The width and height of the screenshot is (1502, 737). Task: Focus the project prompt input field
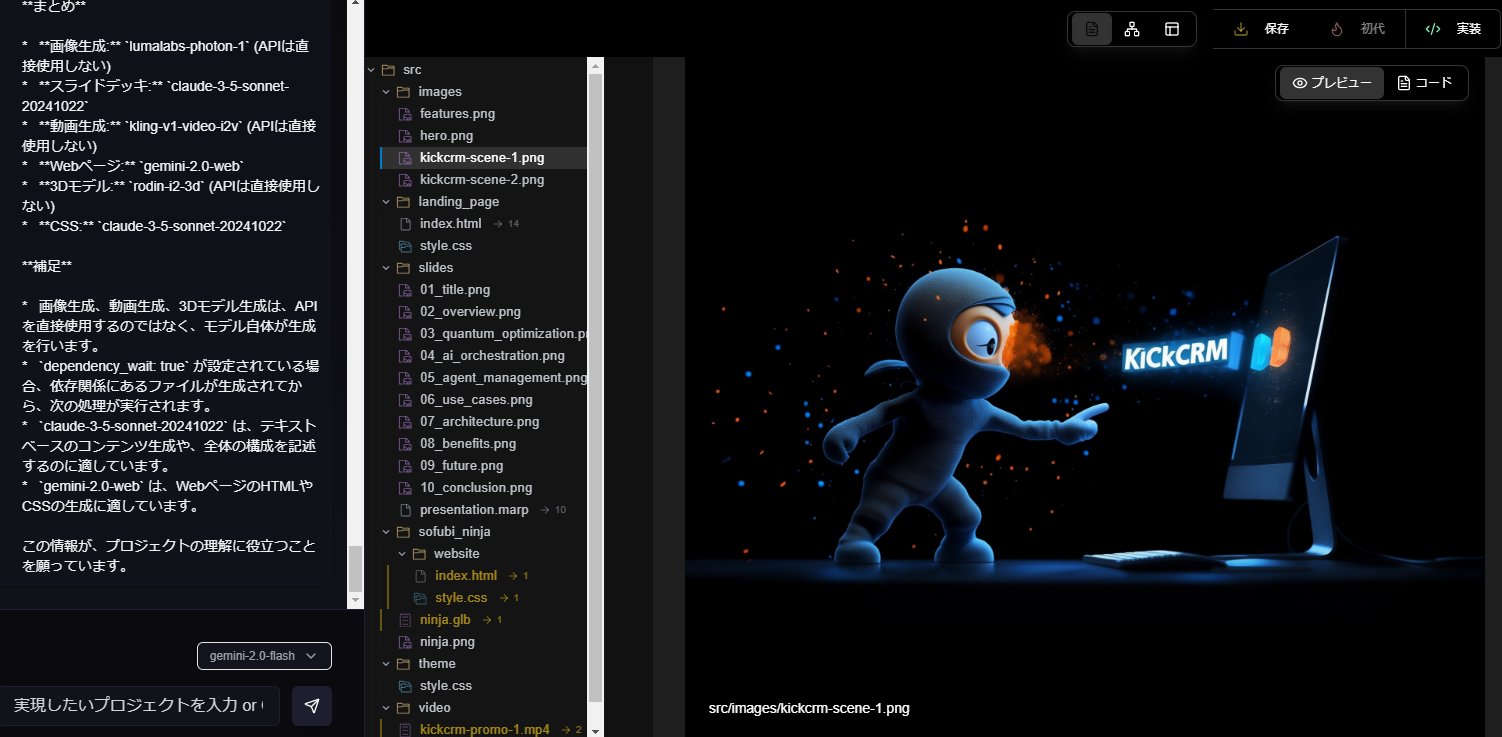click(140, 706)
